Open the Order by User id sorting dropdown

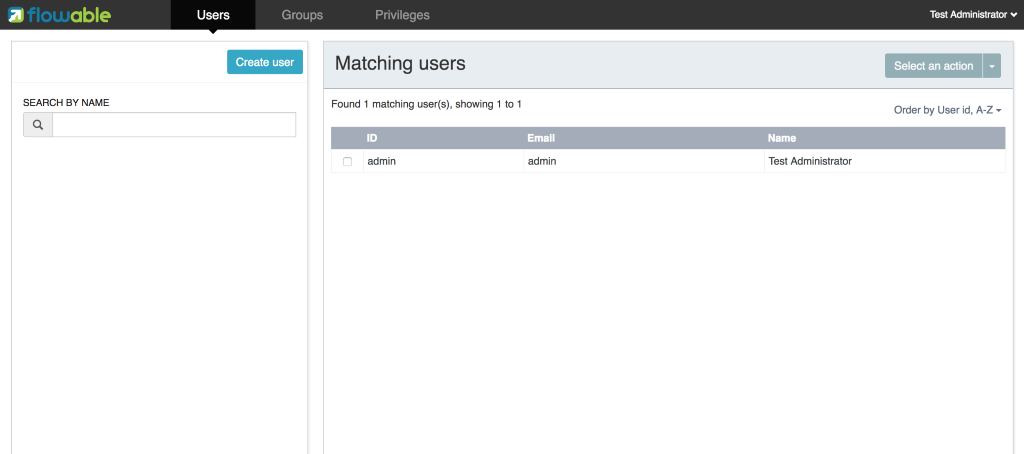(x=948, y=110)
